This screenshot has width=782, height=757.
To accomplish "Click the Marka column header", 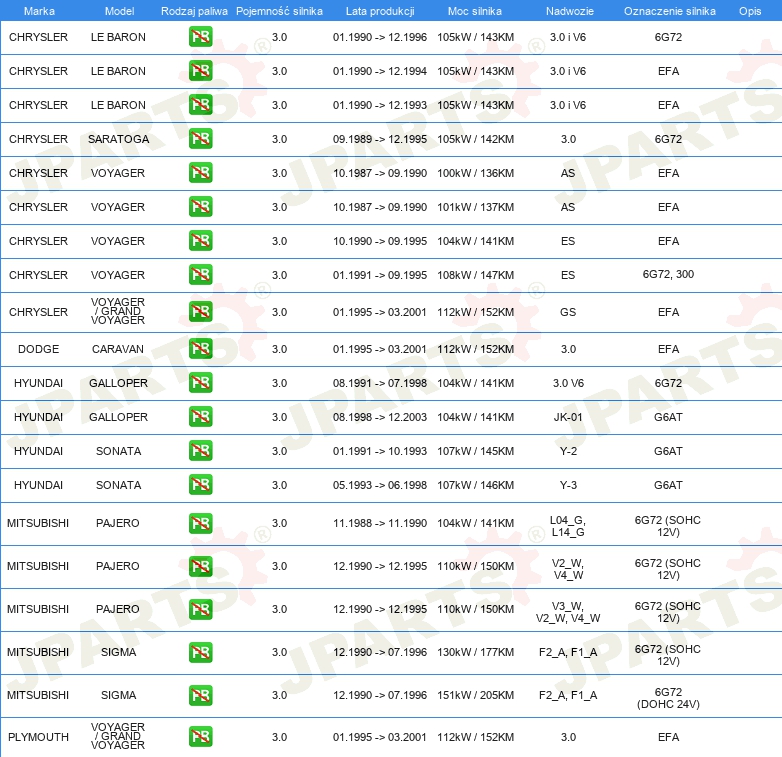I will click(38, 11).
